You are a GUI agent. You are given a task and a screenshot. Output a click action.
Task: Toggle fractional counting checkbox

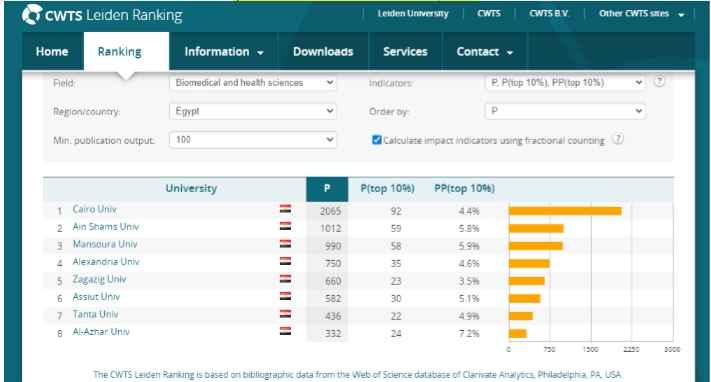click(377, 140)
